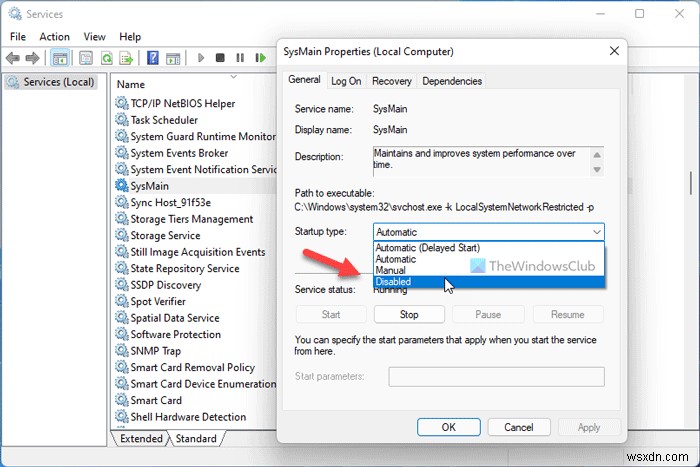Click the Forward arrow toolbar icon
This screenshot has height=467, width=700.
point(32,58)
